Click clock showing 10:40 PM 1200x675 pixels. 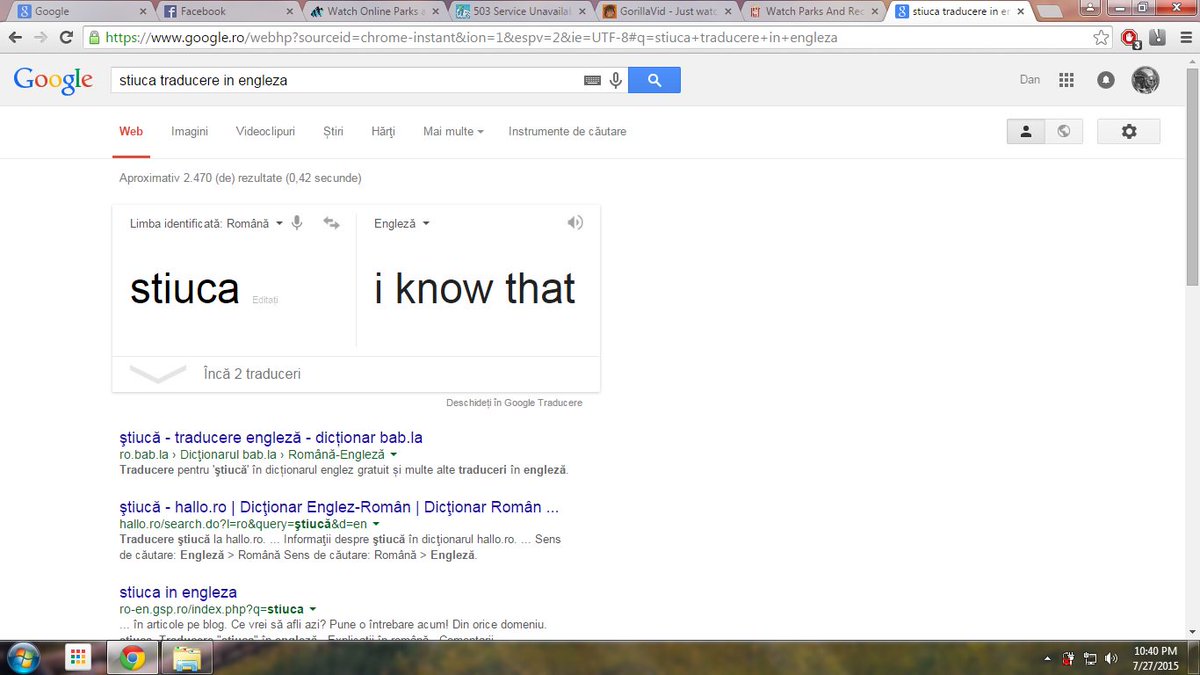pos(1154,651)
